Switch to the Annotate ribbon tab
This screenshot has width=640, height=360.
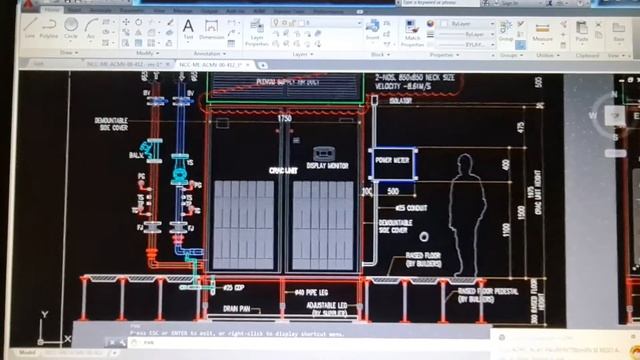[100, 10]
